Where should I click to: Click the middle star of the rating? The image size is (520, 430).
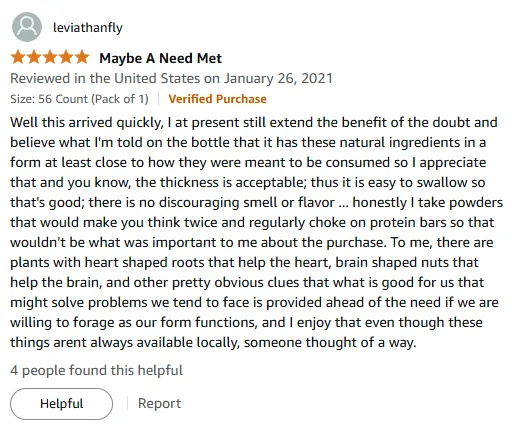coord(50,58)
